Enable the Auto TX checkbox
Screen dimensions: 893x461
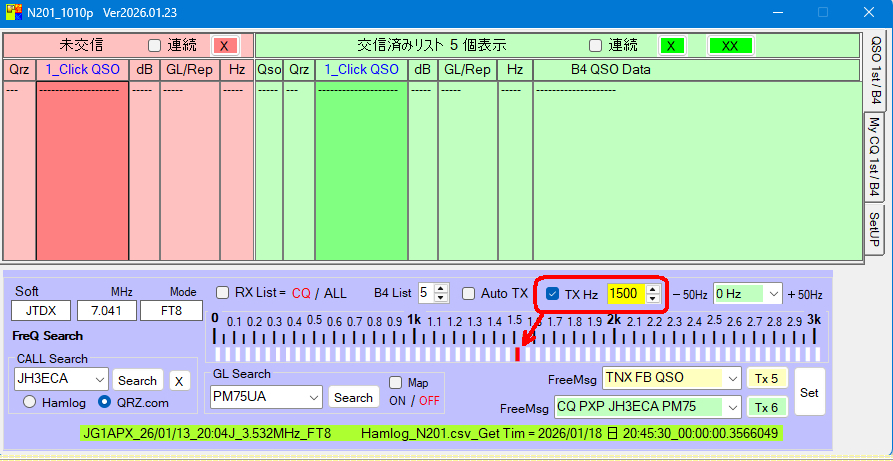(x=469, y=294)
